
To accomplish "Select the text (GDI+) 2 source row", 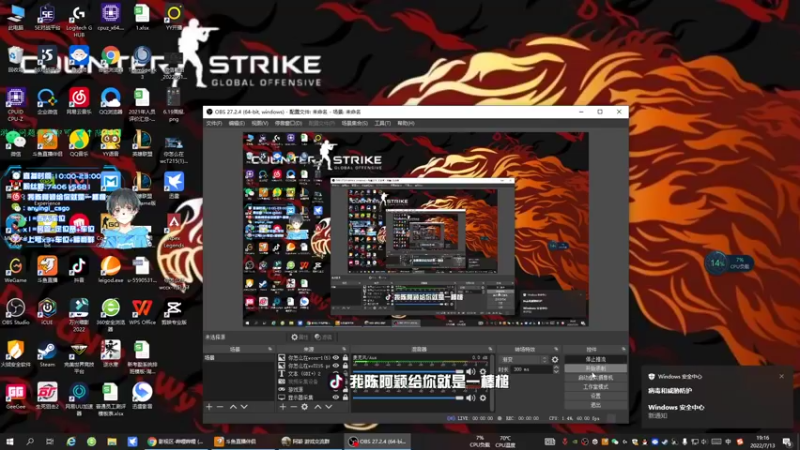I will tap(313, 373).
